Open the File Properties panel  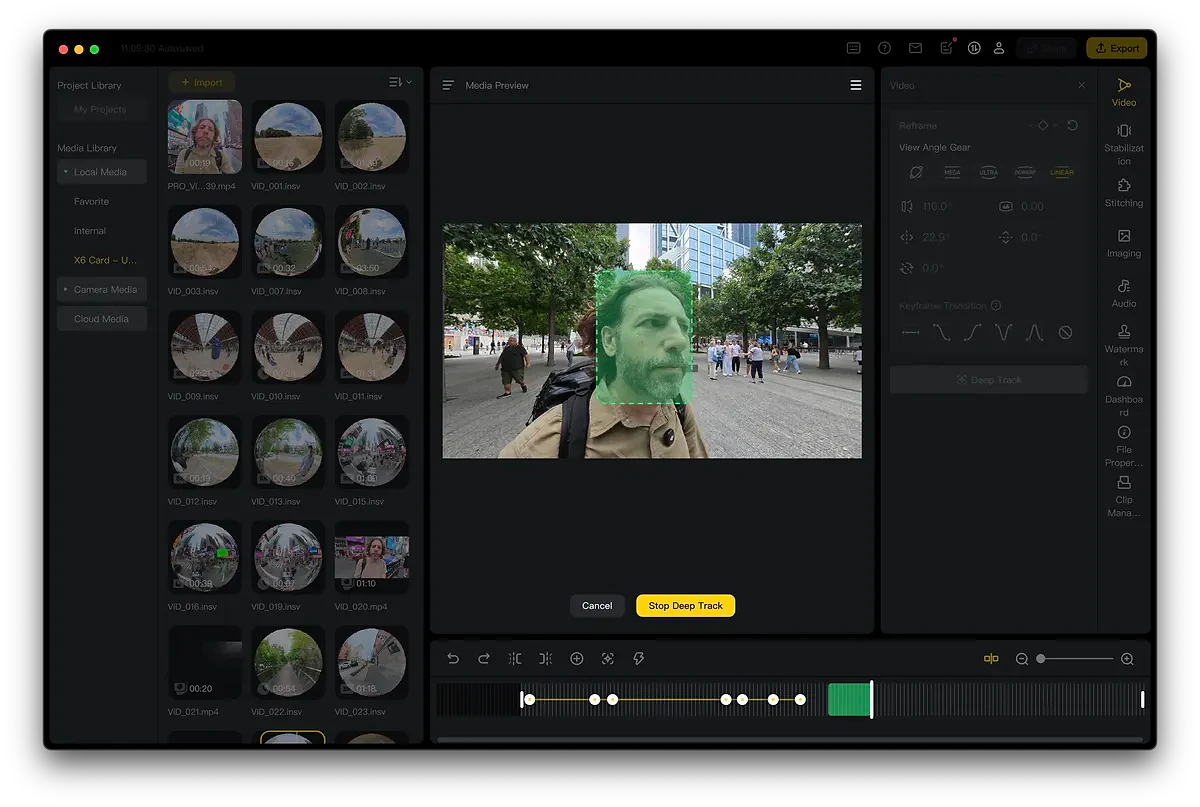point(1124,446)
